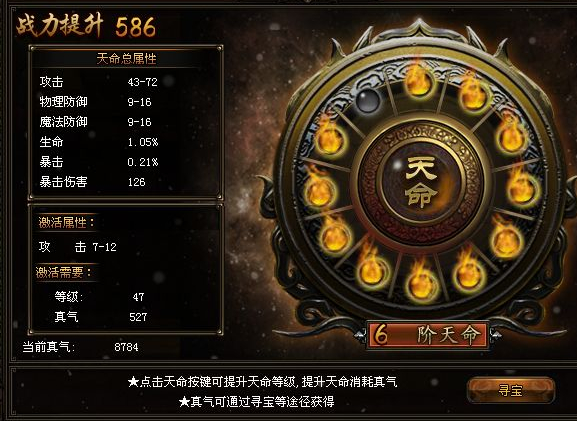The height and width of the screenshot is (421, 577).
Task: Click the 暴击伤害 126 attribute row
Action: click(x=93, y=182)
